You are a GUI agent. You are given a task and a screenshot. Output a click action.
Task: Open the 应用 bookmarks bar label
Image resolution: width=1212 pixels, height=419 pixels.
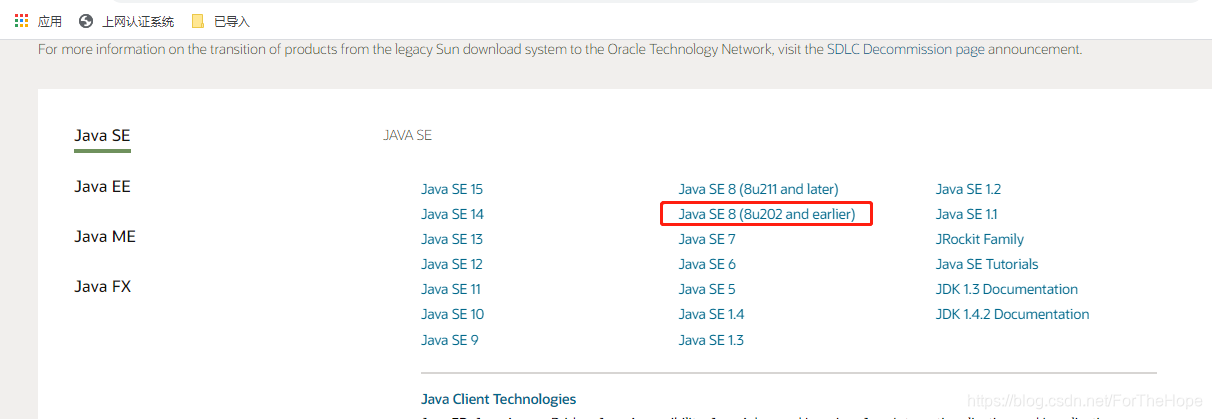pos(50,21)
